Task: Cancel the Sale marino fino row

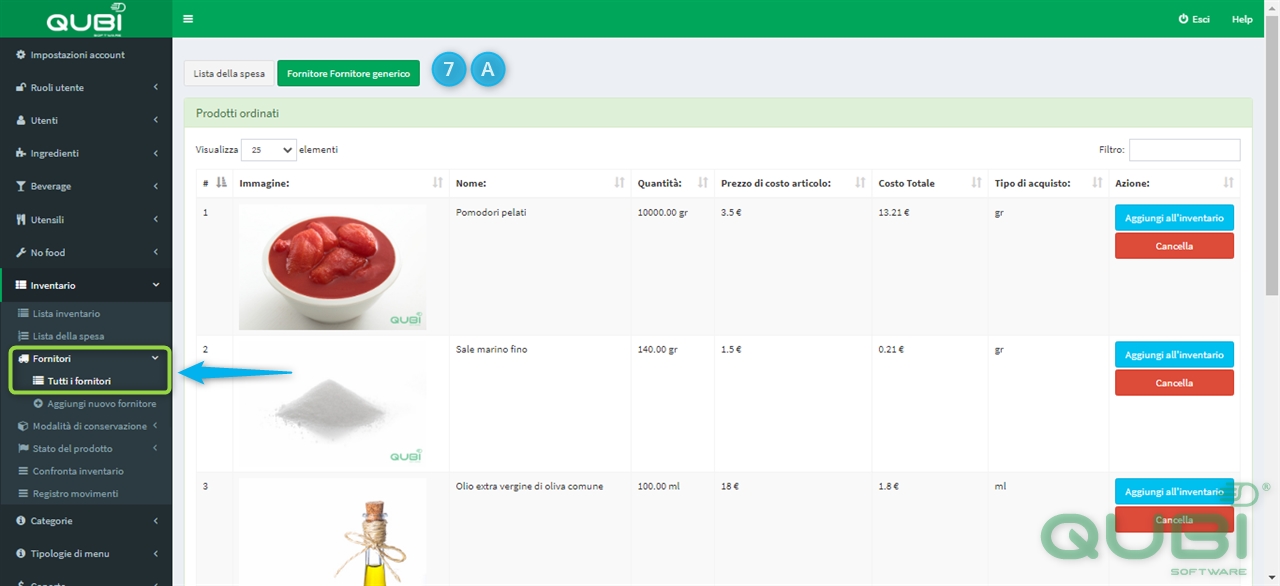Action: pyautogui.click(x=1174, y=383)
